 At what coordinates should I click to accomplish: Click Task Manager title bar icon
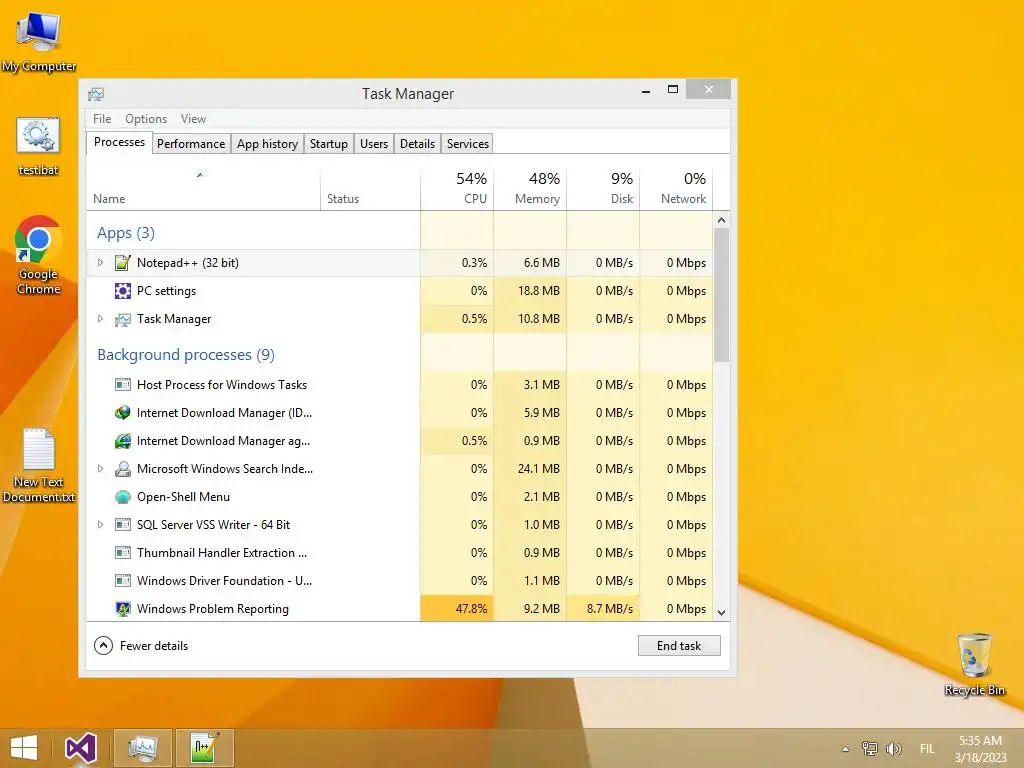[x=96, y=94]
